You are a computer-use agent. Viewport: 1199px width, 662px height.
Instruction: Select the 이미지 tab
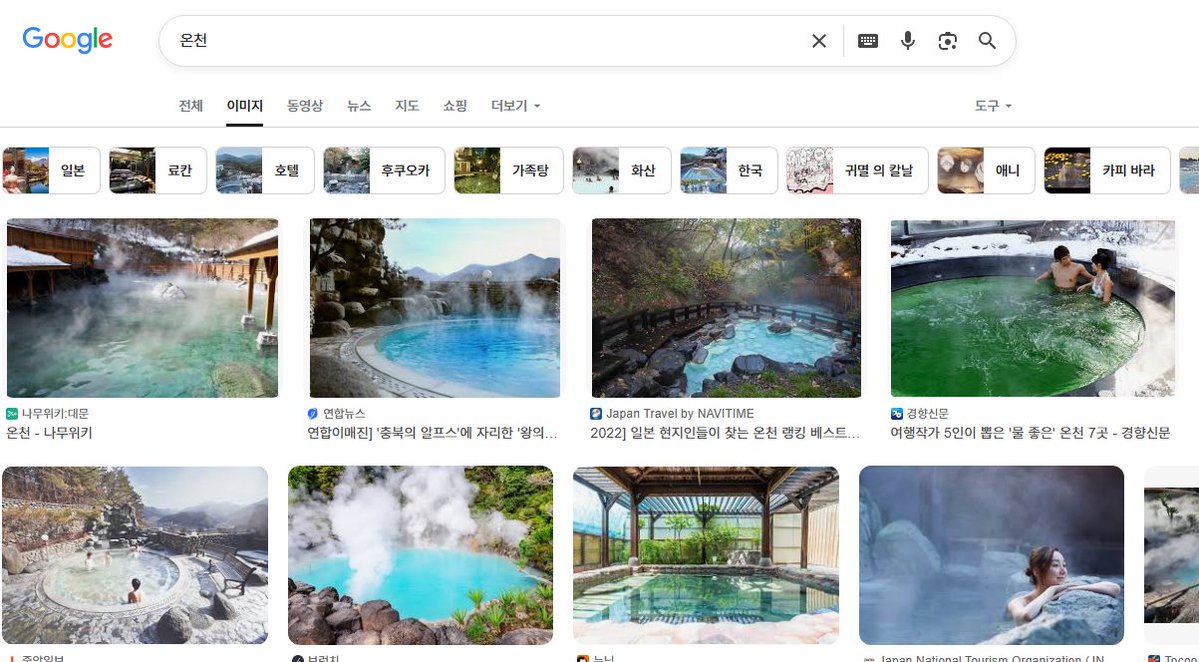tap(245, 105)
